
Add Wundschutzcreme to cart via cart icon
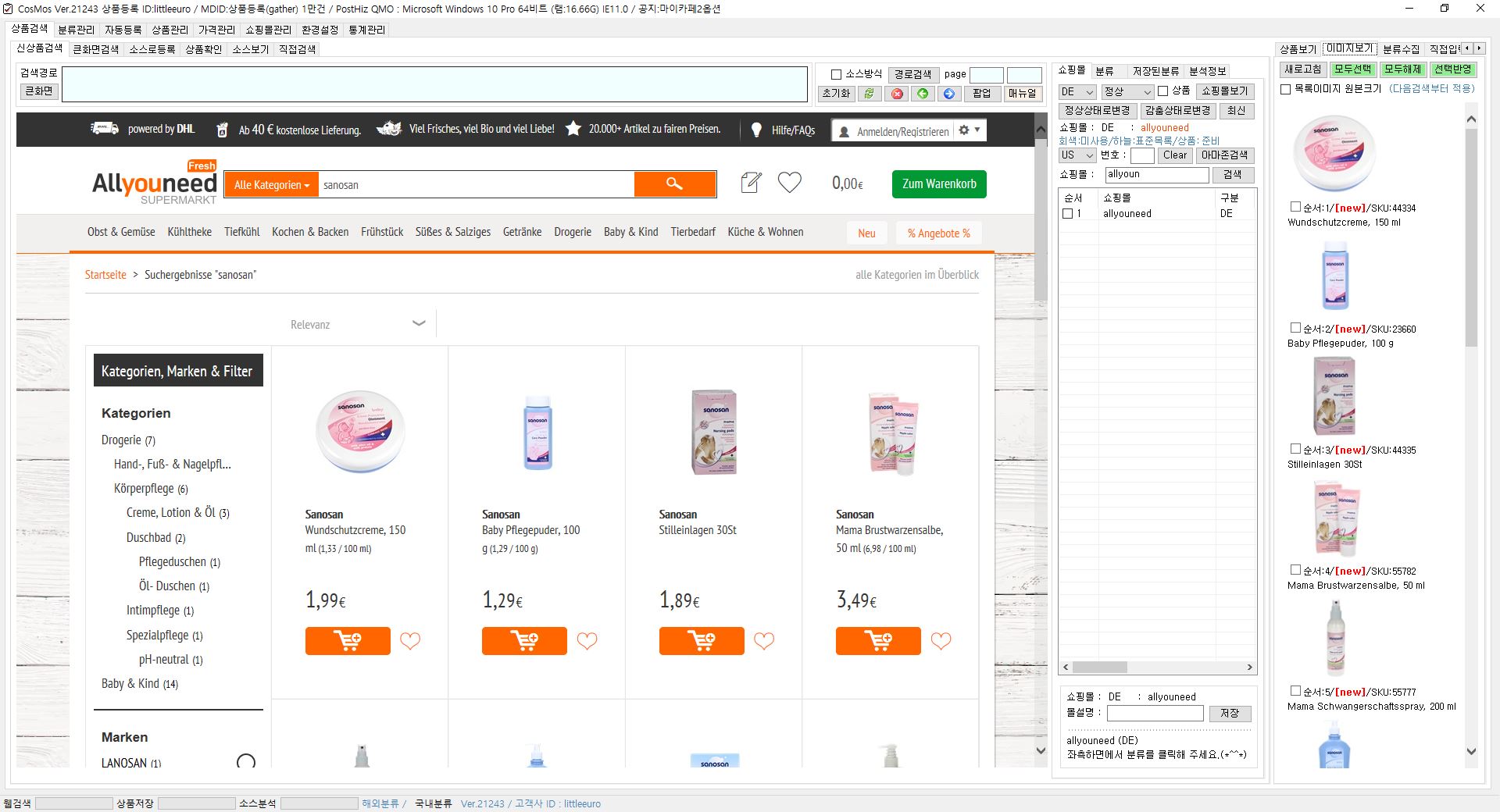(348, 641)
